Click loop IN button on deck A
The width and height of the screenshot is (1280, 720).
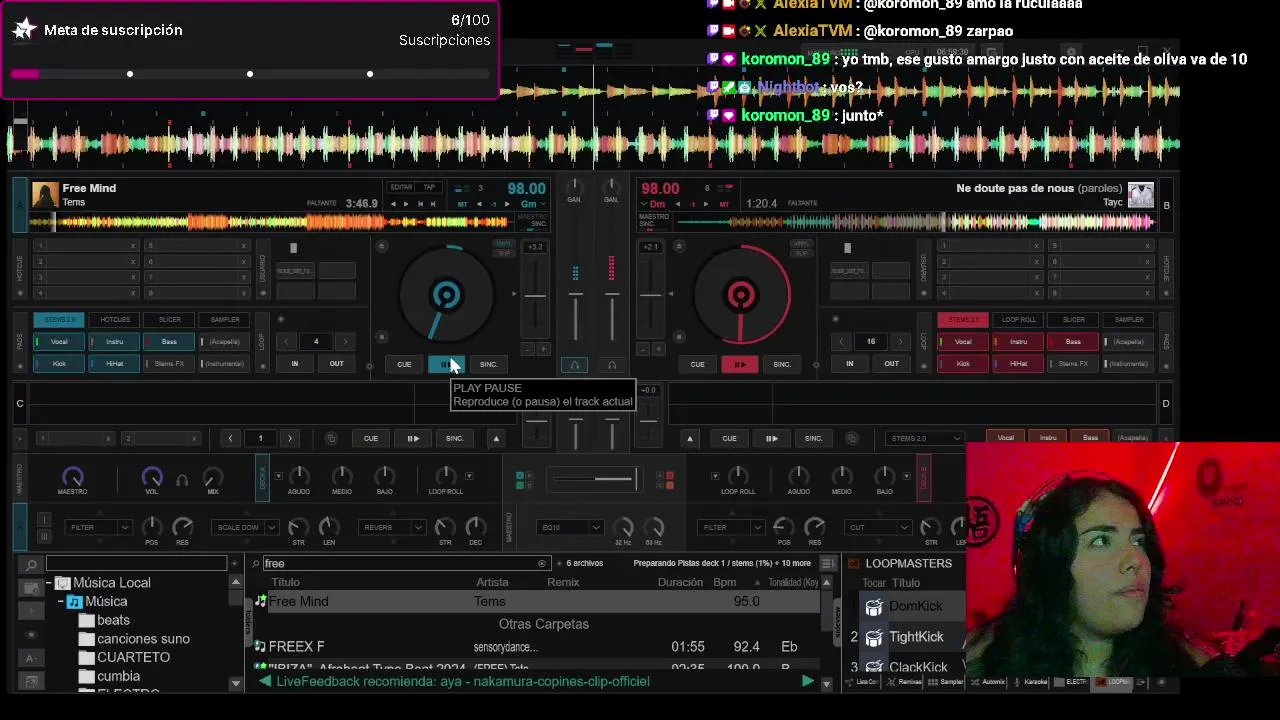click(x=294, y=364)
